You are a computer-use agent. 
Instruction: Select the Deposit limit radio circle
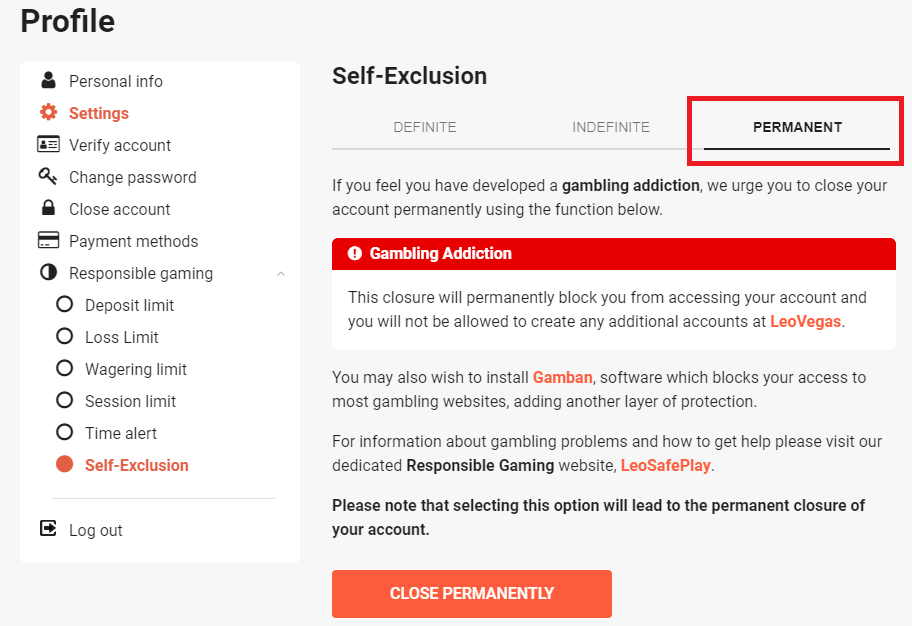click(65, 304)
